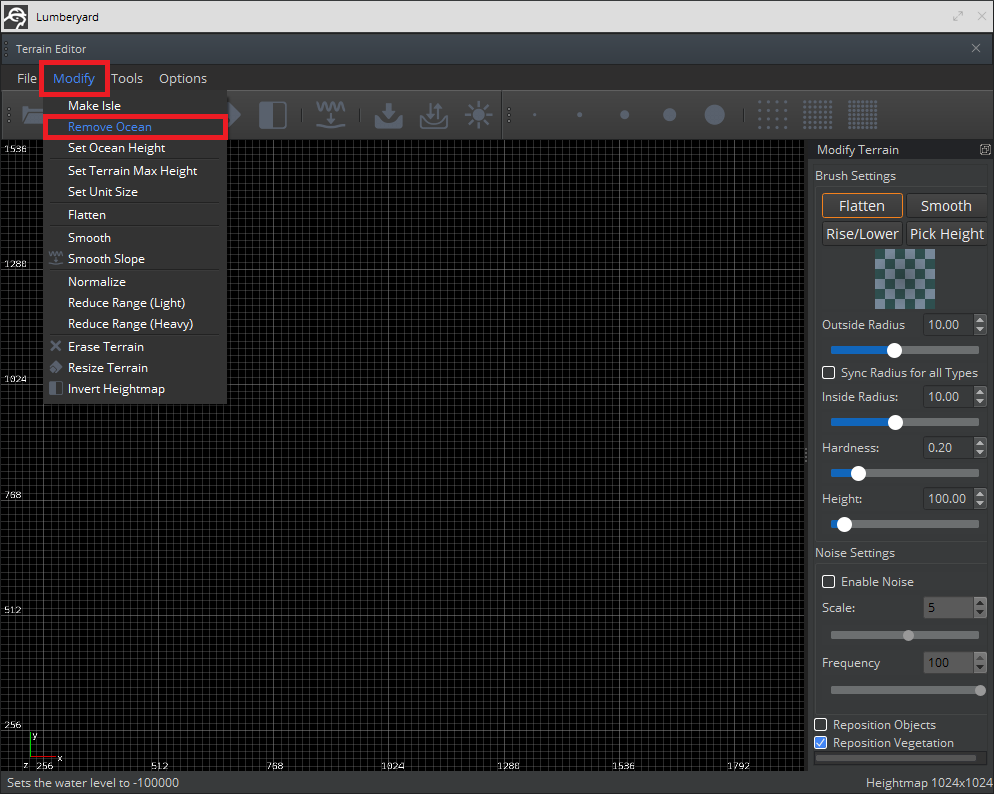
Task: Click the Invert Heightmap toolbar icon
Action: (x=273, y=115)
